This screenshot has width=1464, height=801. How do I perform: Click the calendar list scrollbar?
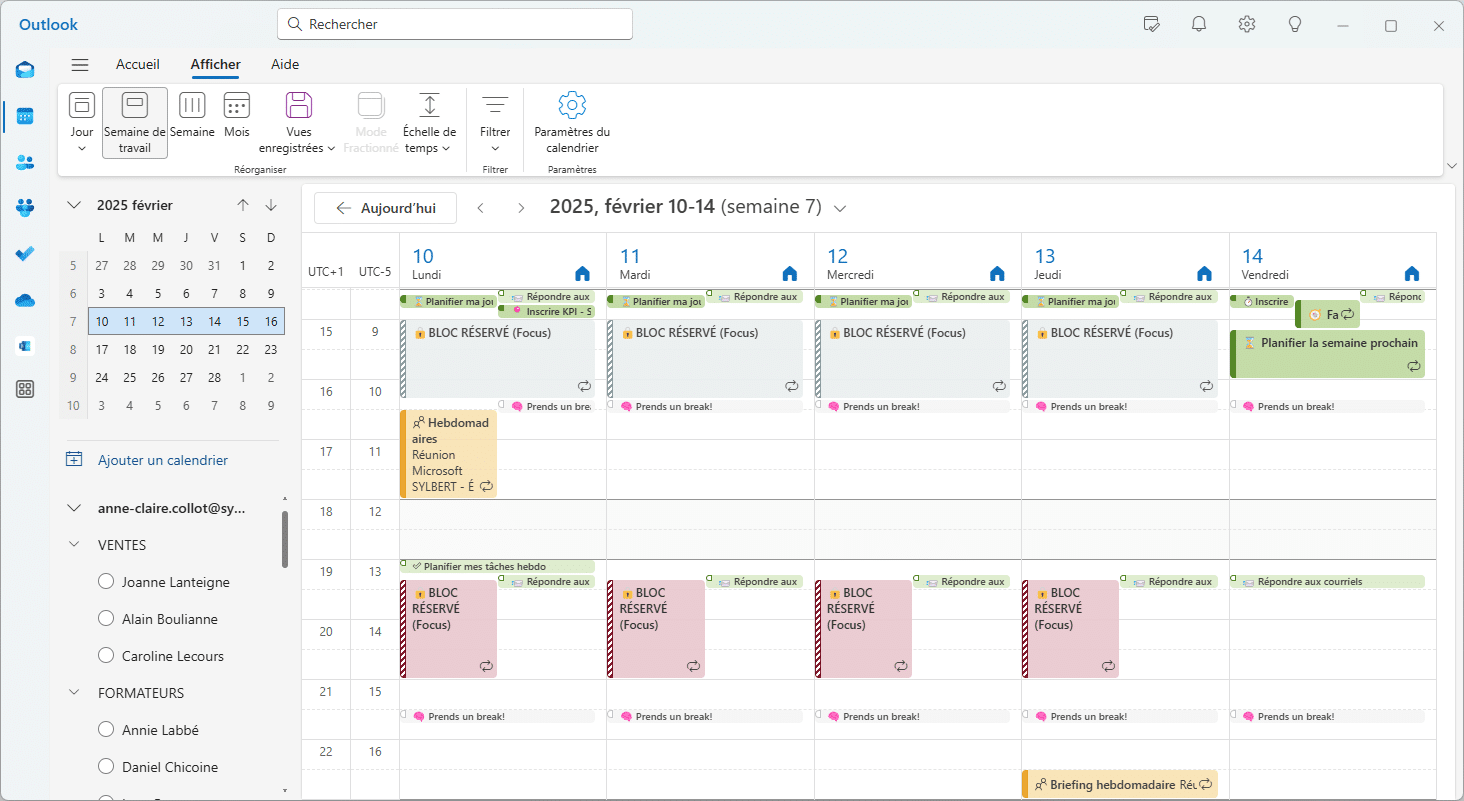[285, 540]
